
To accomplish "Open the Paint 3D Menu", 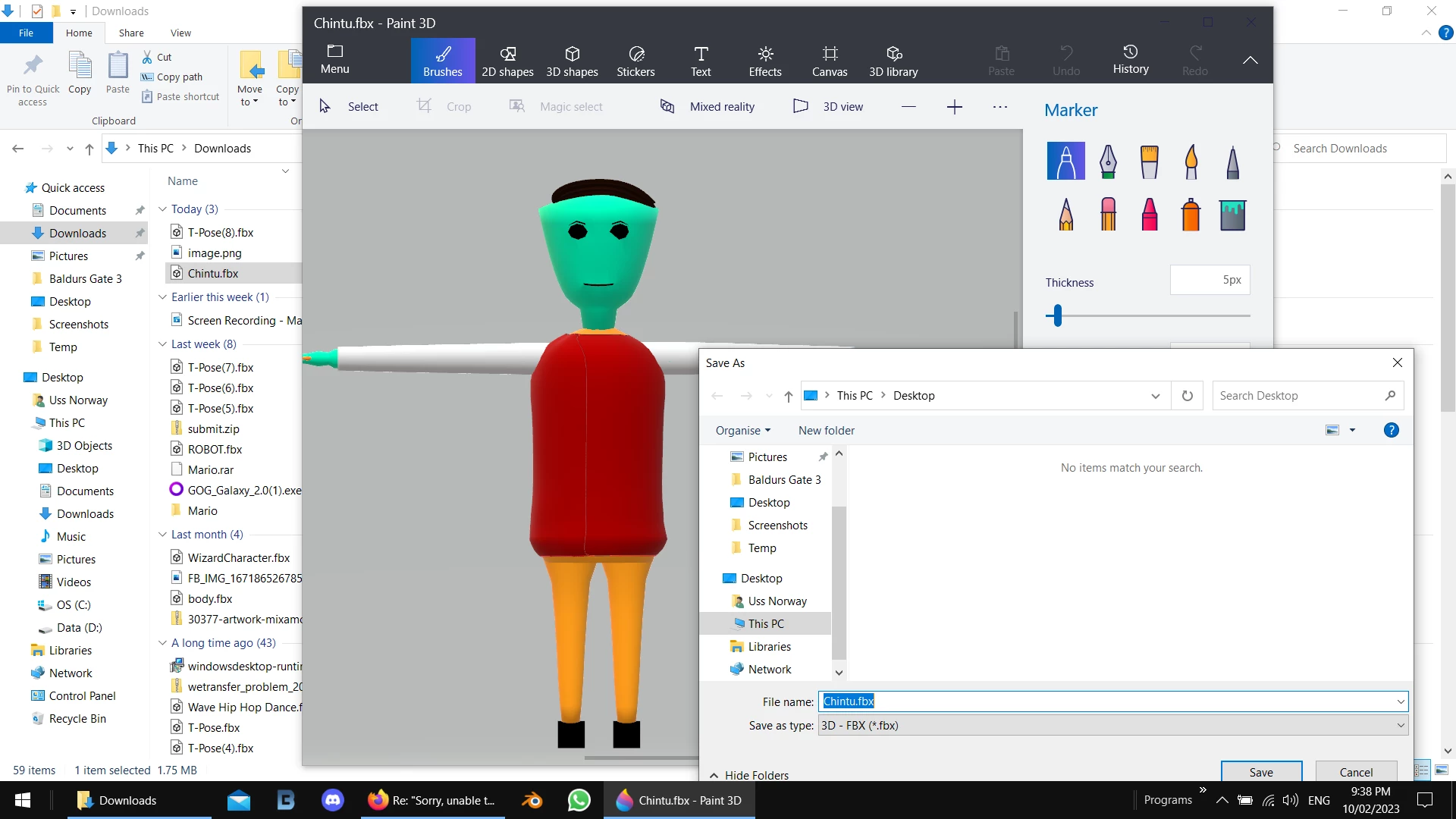I will tap(334, 59).
